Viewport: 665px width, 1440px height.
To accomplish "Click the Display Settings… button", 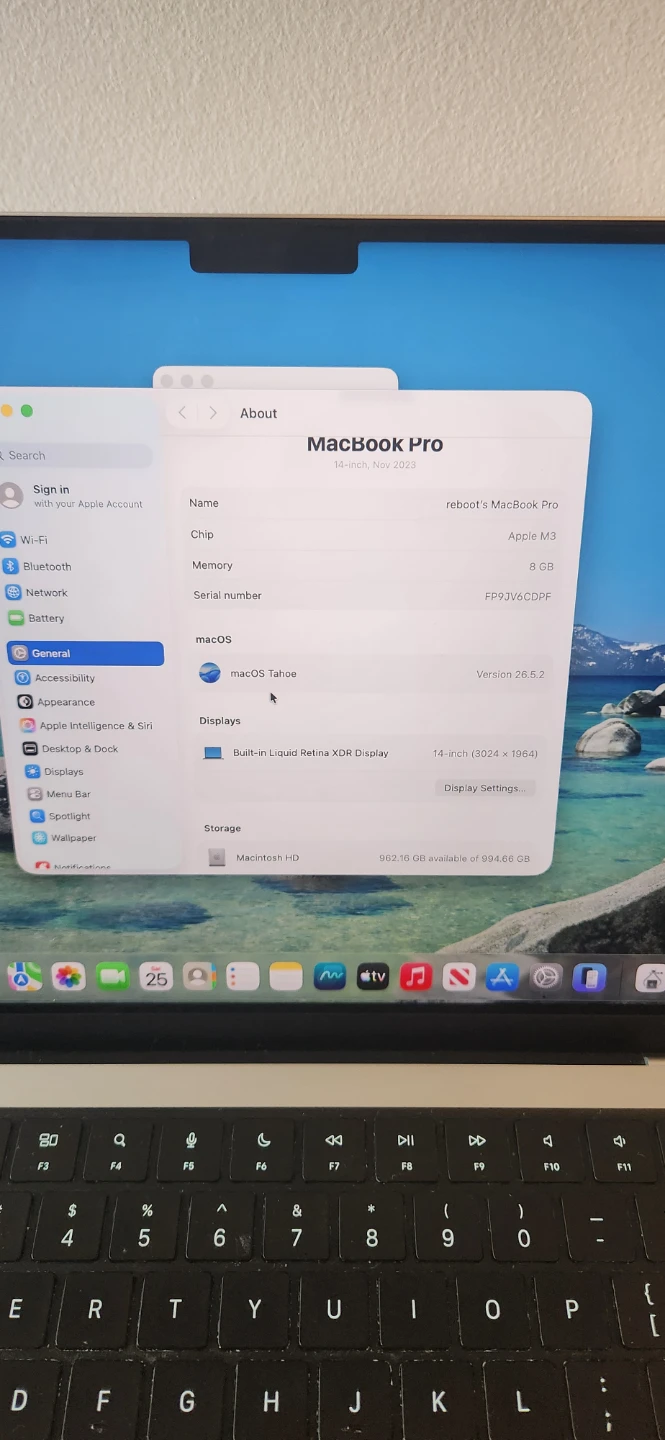I will 485,788.
